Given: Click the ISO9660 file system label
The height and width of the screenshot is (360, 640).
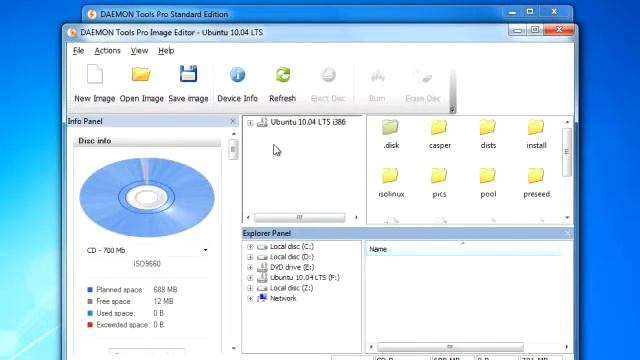Looking at the screenshot, I should pos(147,264).
